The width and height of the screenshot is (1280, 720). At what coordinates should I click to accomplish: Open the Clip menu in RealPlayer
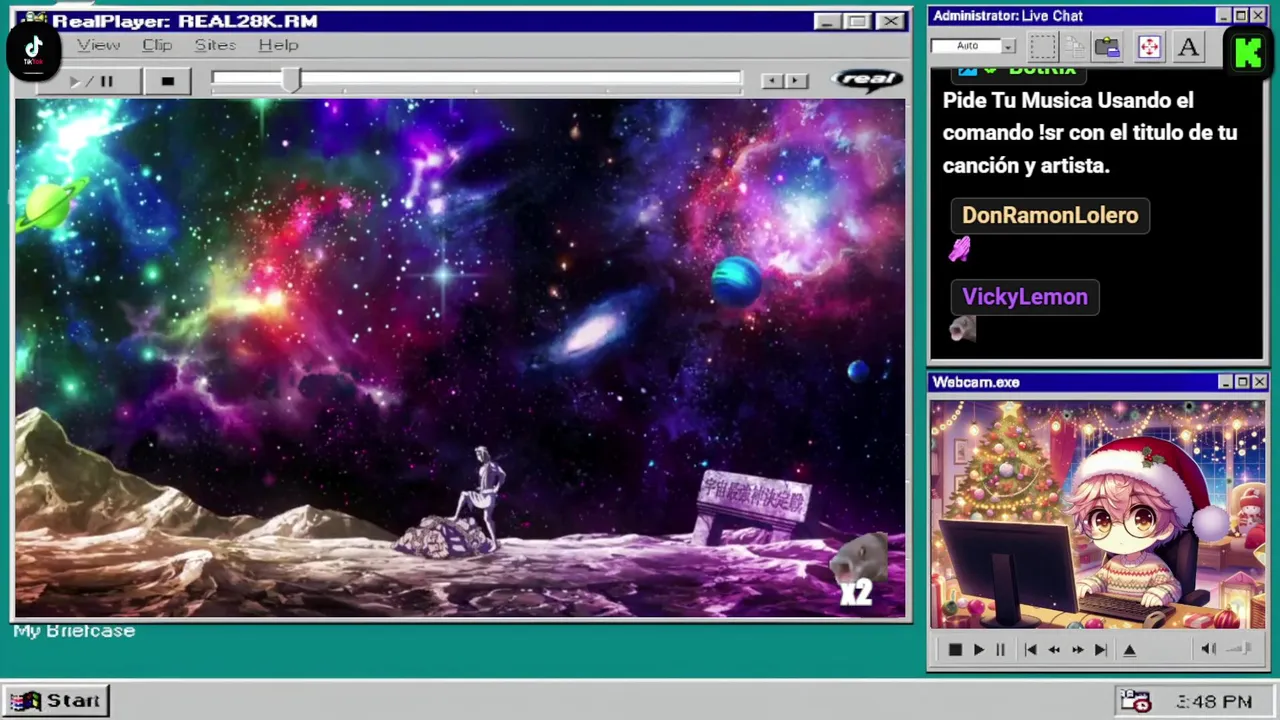[157, 45]
